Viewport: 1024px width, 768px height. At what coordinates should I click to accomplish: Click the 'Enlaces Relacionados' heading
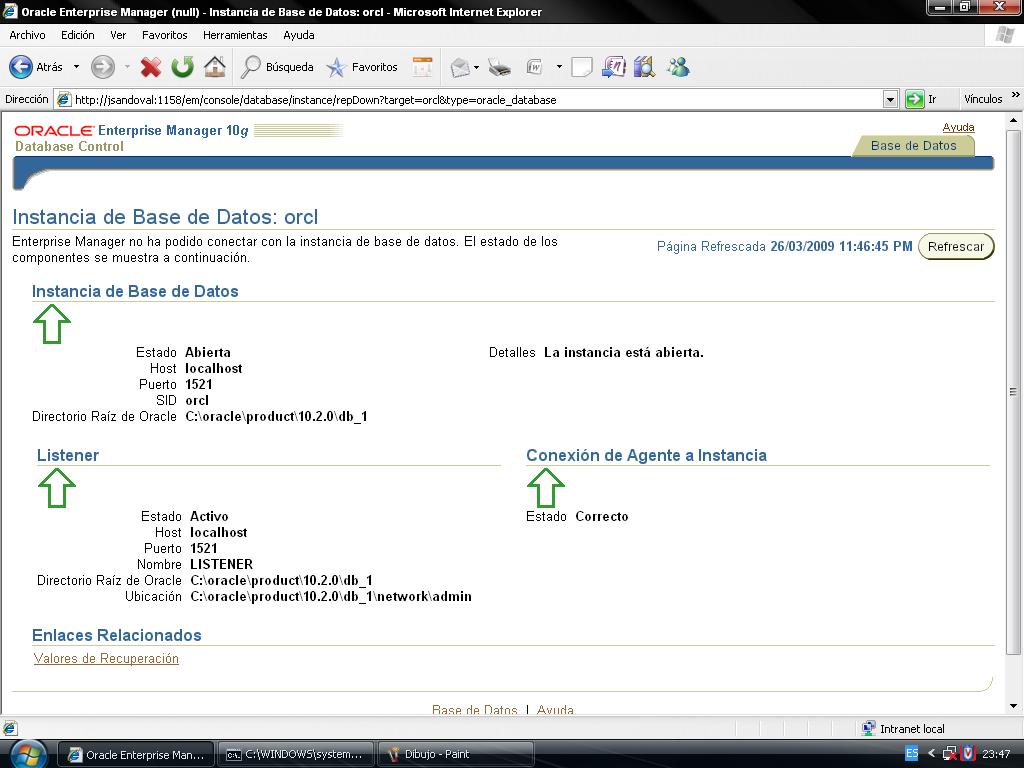pyautogui.click(x=117, y=635)
